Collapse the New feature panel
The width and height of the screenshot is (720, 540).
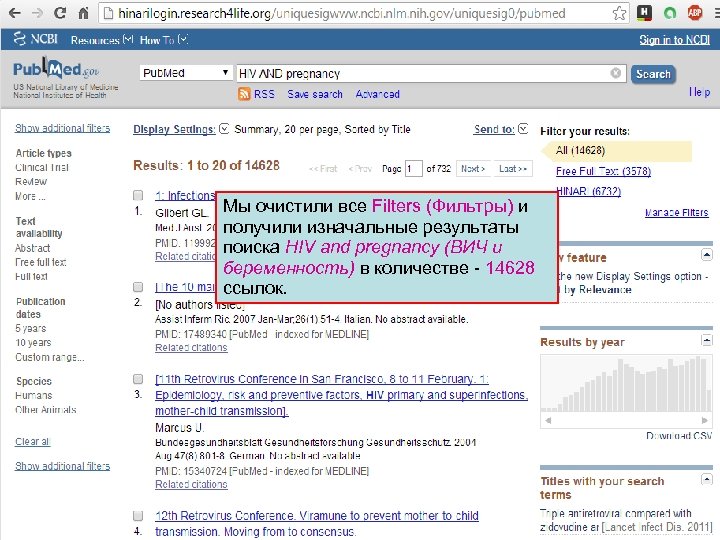click(707, 255)
